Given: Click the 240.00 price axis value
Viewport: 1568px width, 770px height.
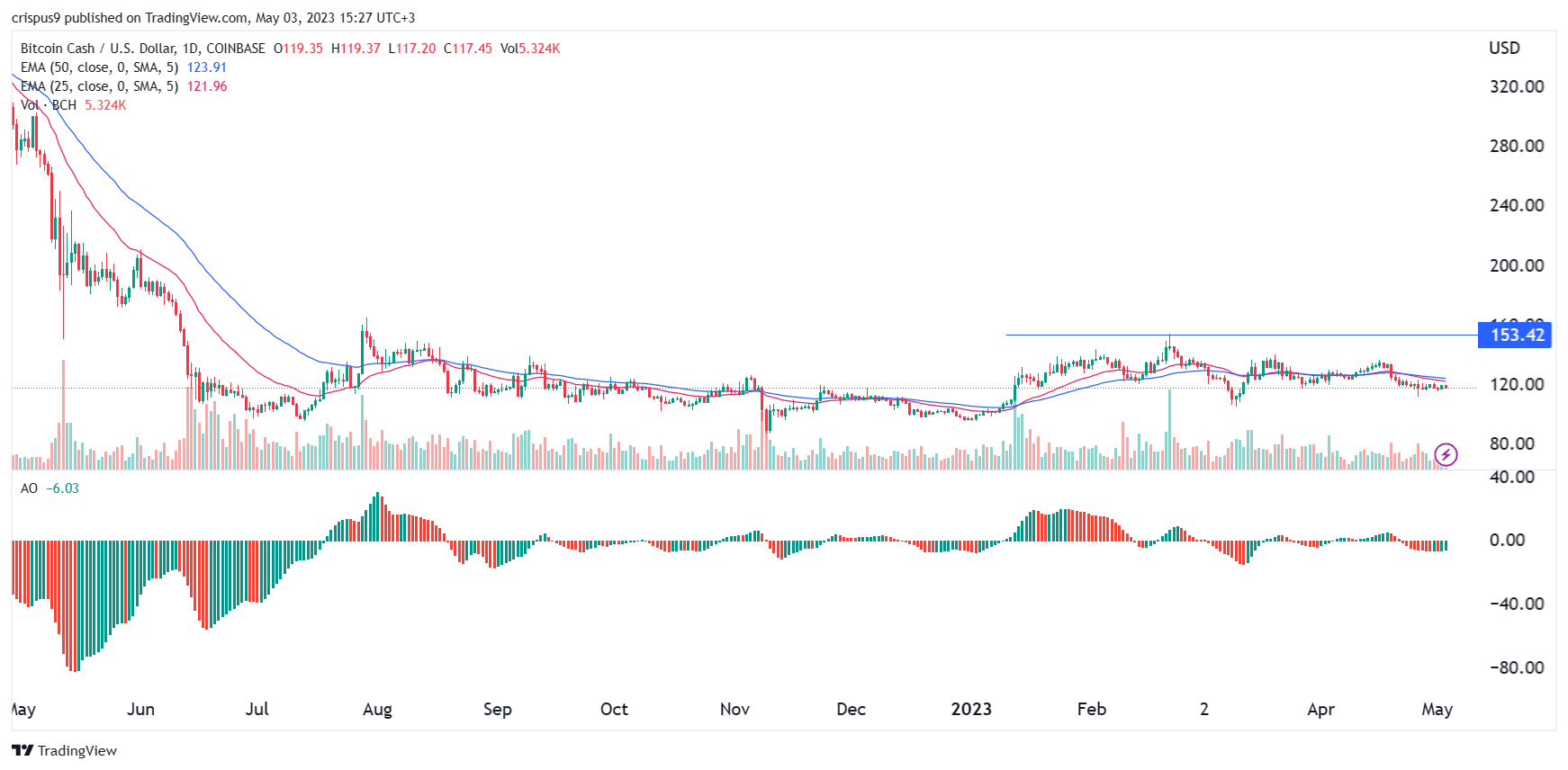Looking at the screenshot, I should [x=1517, y=205].
